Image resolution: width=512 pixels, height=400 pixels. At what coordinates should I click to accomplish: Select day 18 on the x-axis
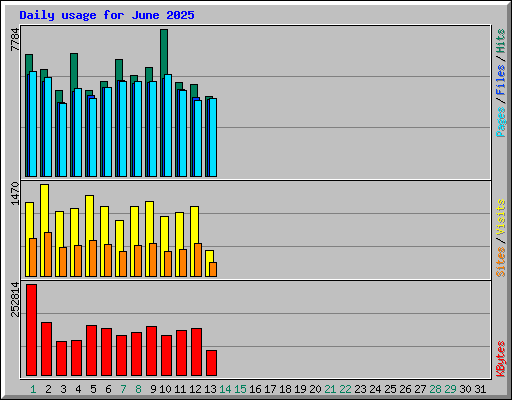(285, 389)
